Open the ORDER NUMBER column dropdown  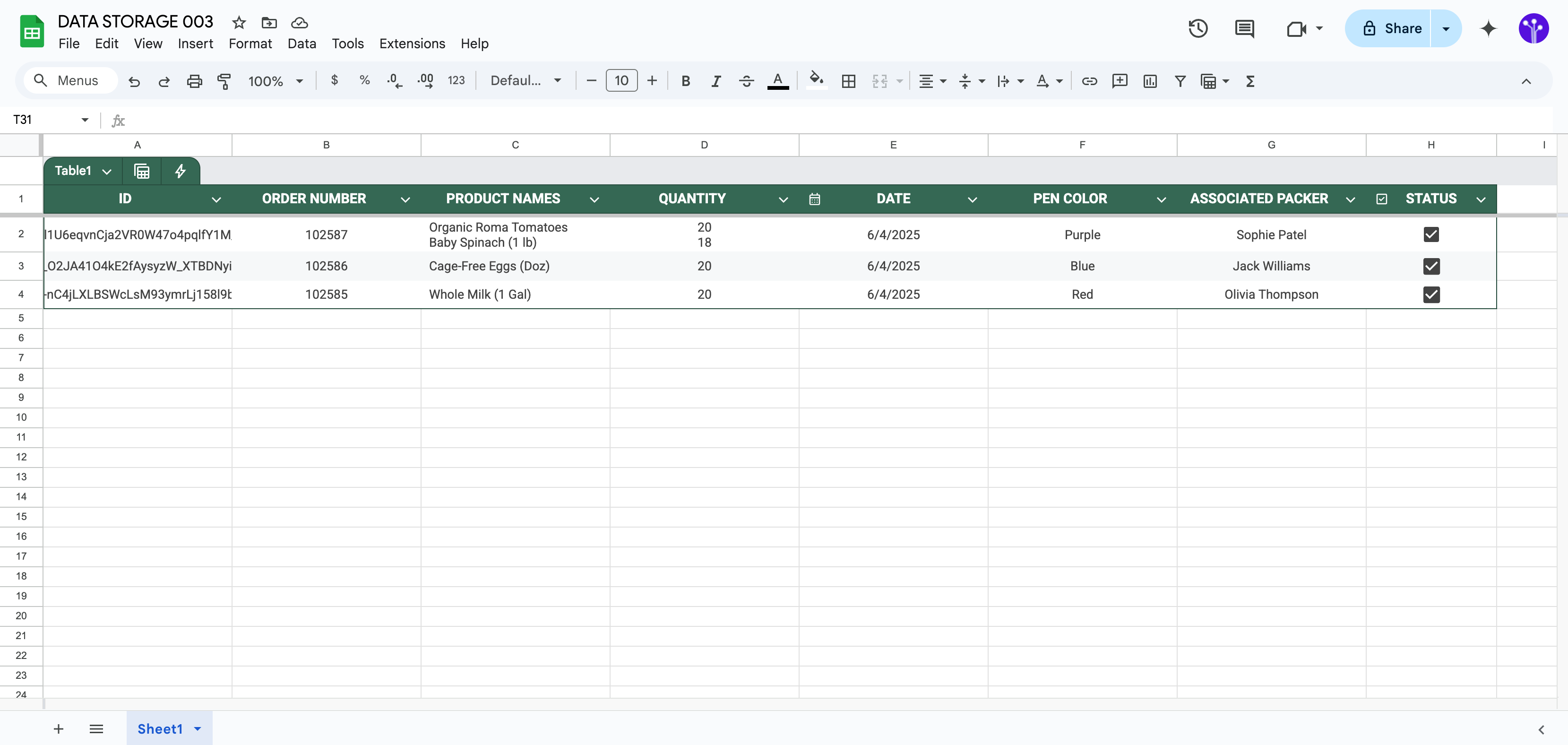pos(405,199)
